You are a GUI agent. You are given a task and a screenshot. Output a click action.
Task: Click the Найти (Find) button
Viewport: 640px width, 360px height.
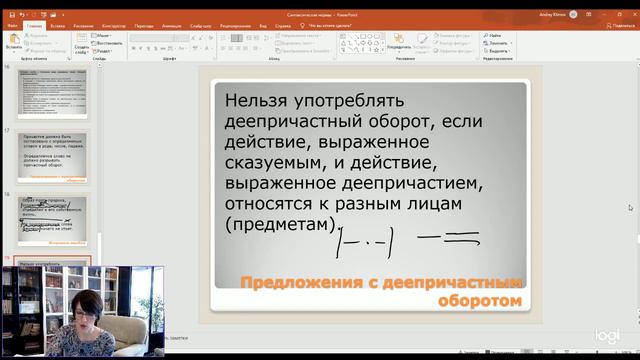(x=492, y=36)
